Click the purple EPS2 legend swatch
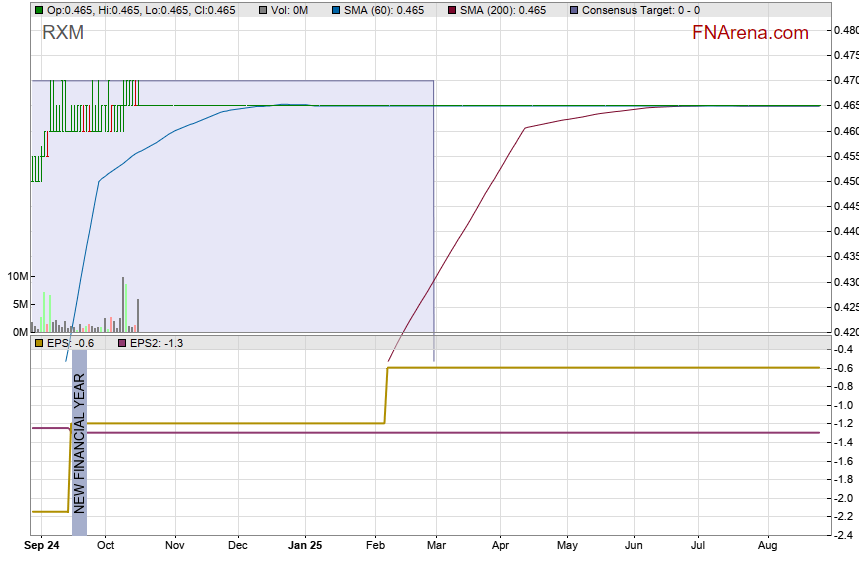This screenshot has width=859, height=566. pos(123,343)
